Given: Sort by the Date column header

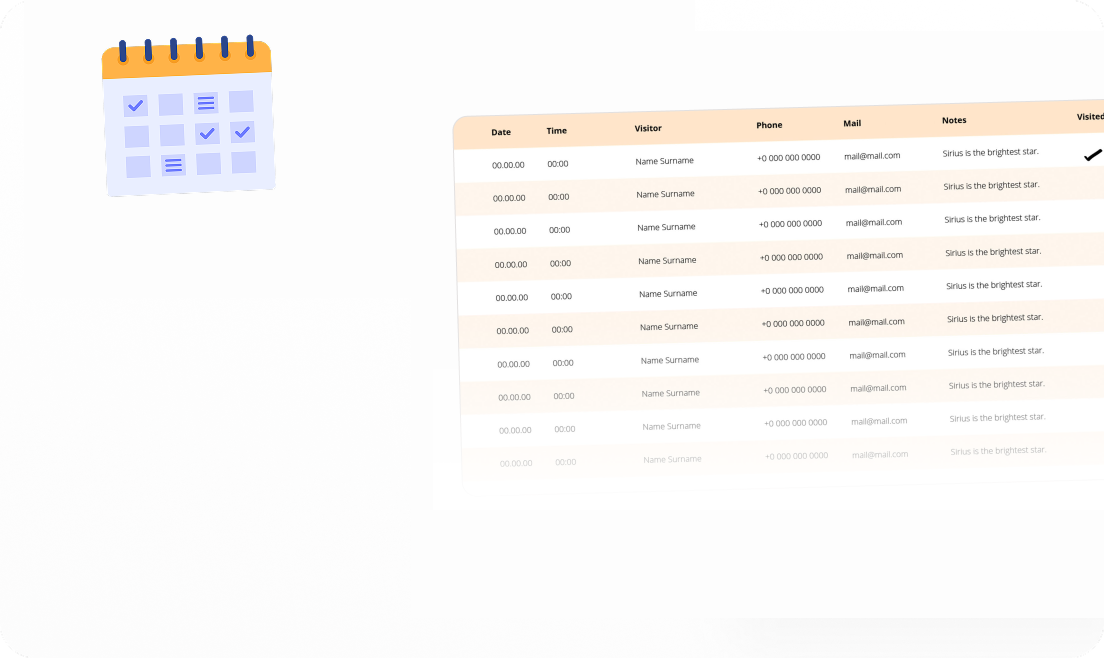Looking at the screenshot, I should tap(501, 132).
